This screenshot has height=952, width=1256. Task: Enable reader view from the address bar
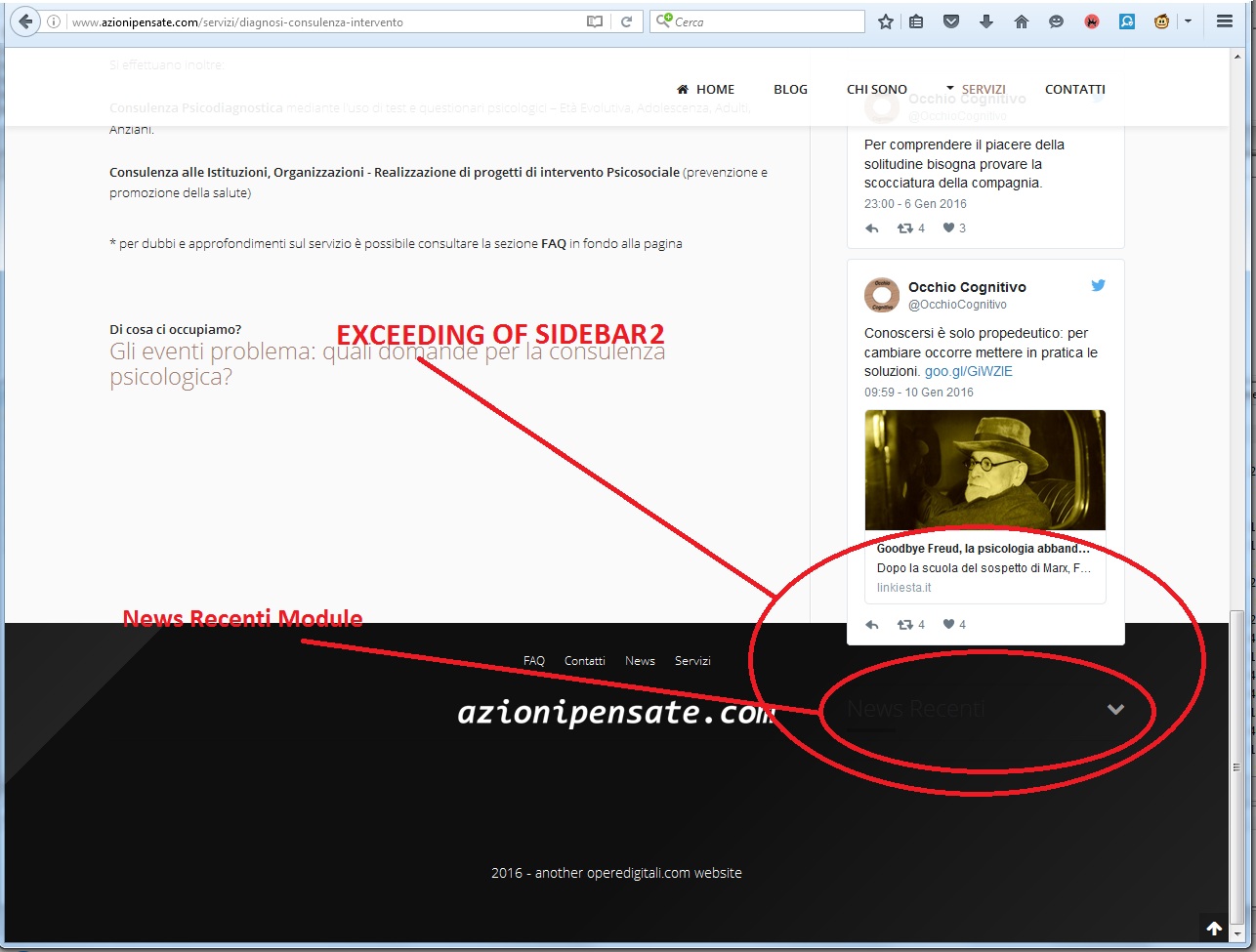[595, 21]
